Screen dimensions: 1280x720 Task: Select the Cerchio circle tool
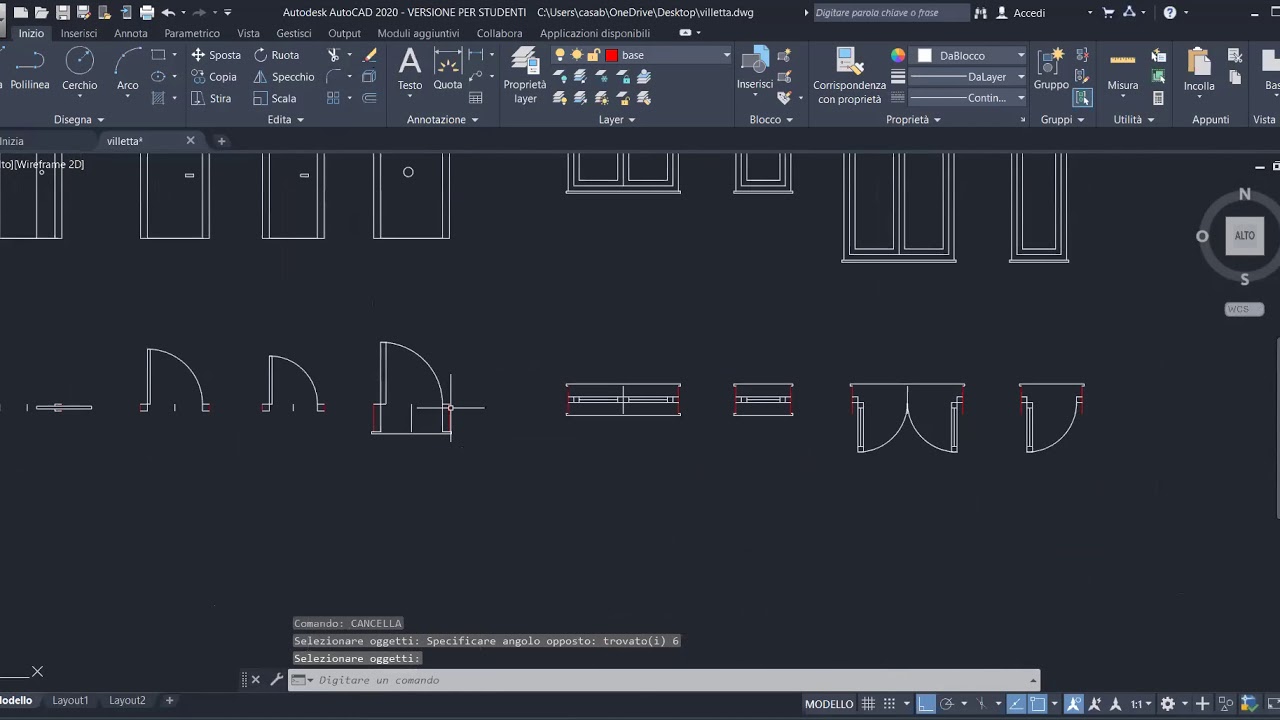(x=79, y=70)
